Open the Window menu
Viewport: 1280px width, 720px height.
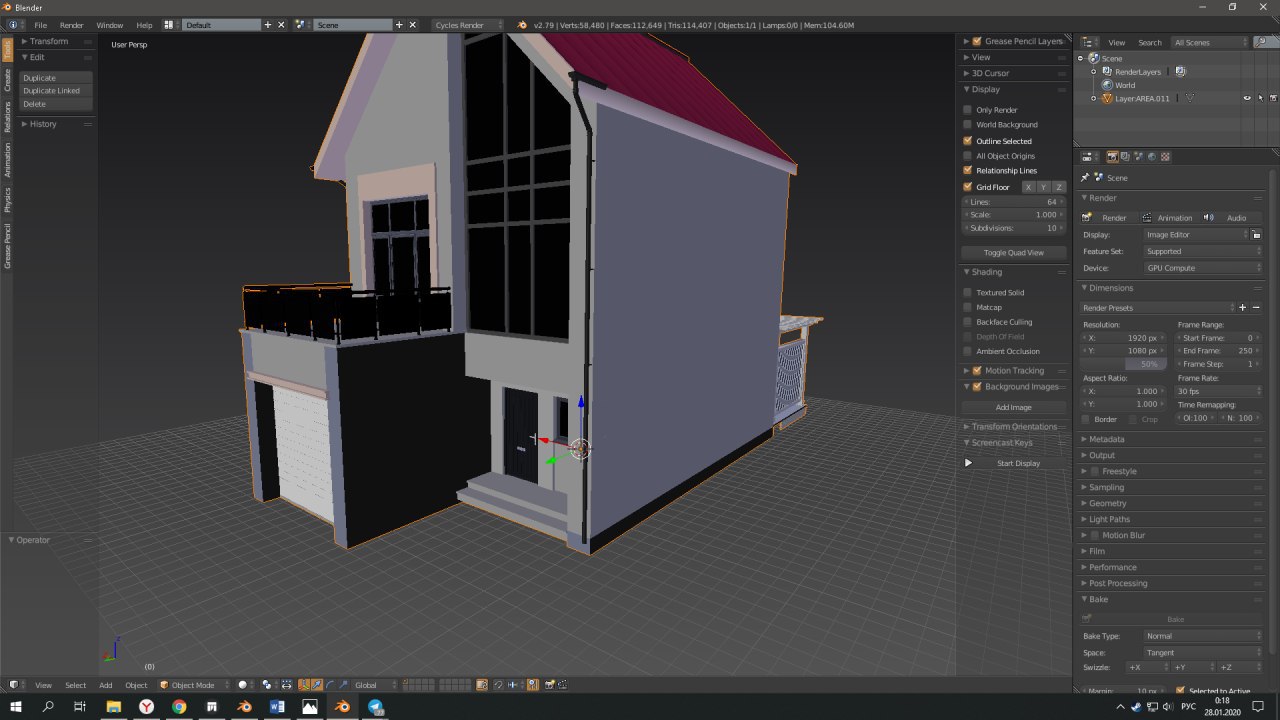pyautogui.click(x=110, y=24)
